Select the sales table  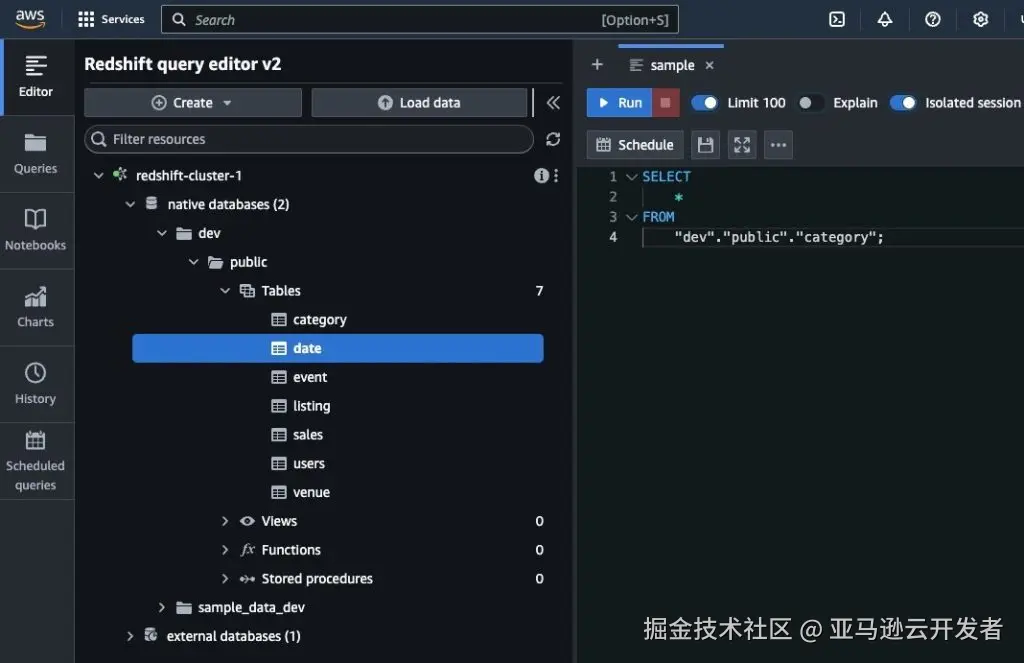tap(338, 434)
